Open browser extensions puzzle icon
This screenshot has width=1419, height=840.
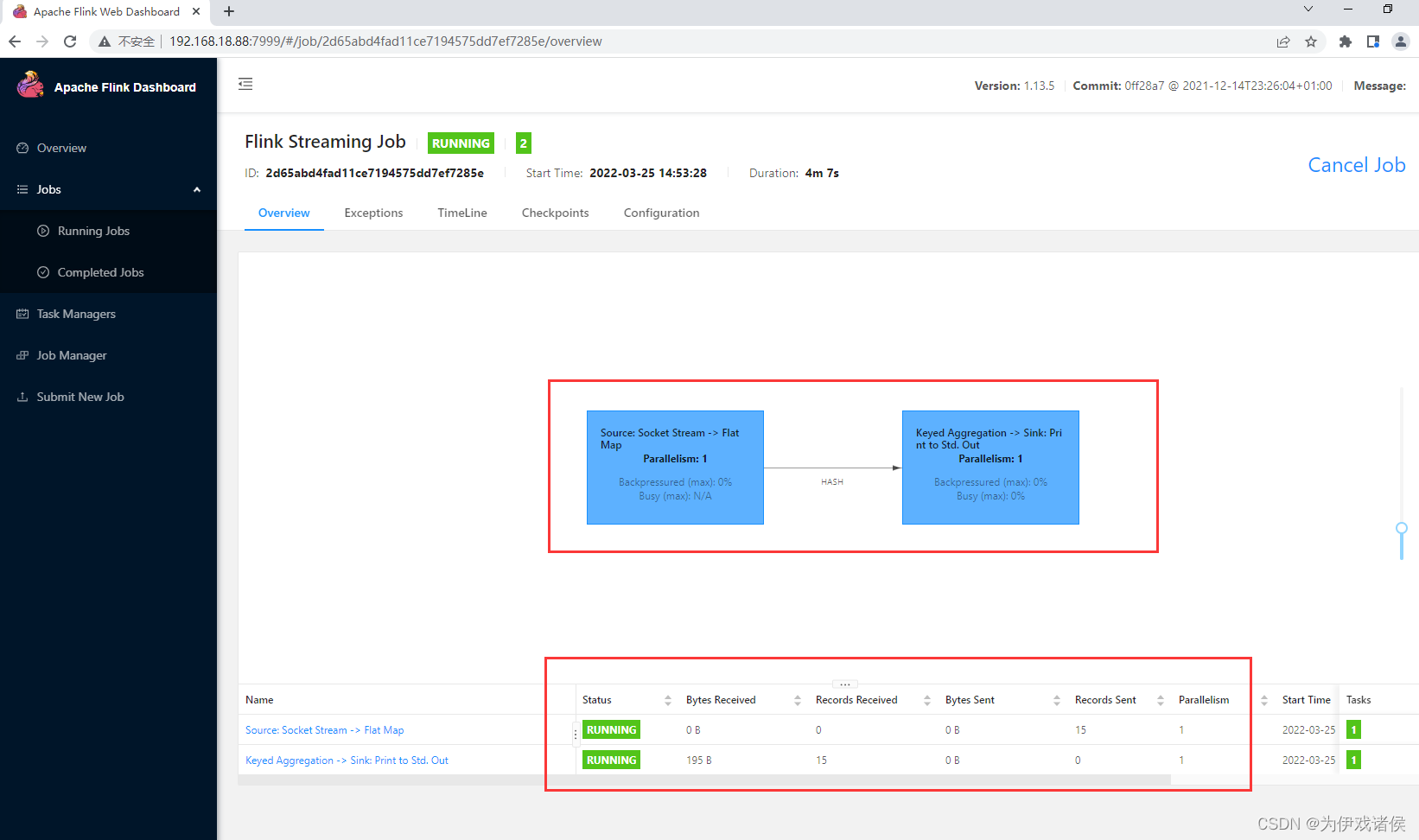tap(1346, 41)
